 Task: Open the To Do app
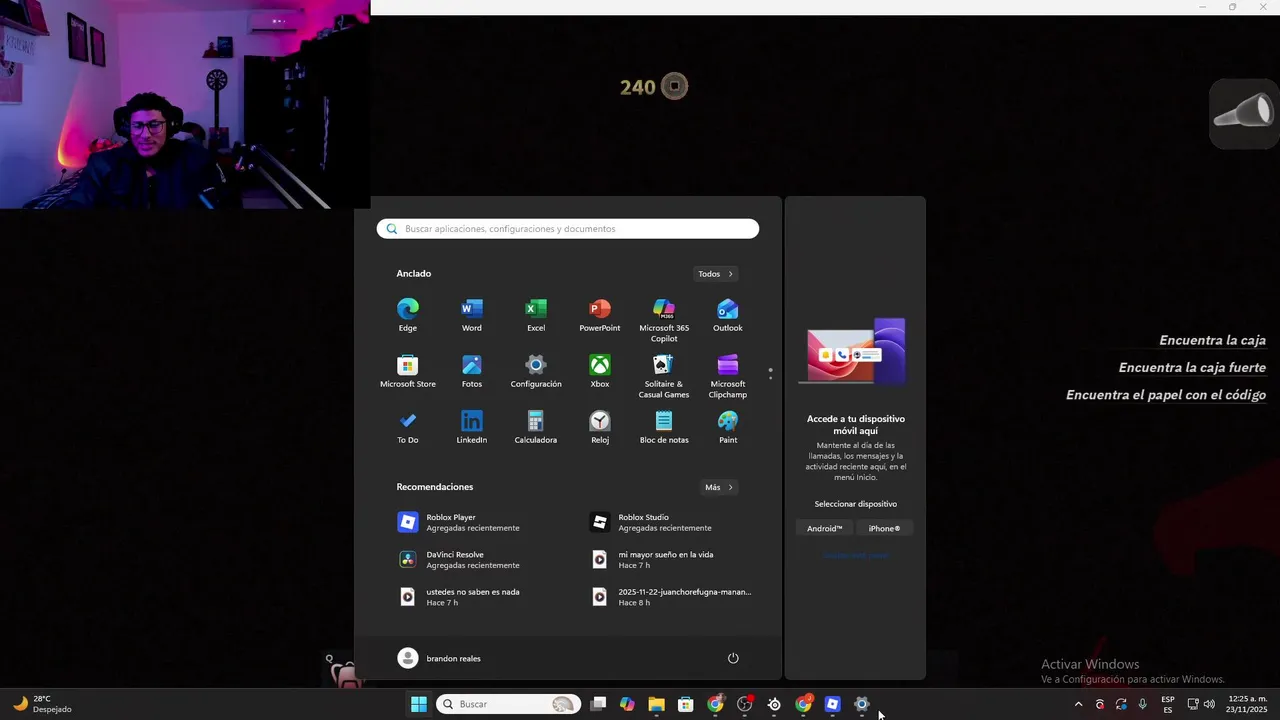pos(407,427)
